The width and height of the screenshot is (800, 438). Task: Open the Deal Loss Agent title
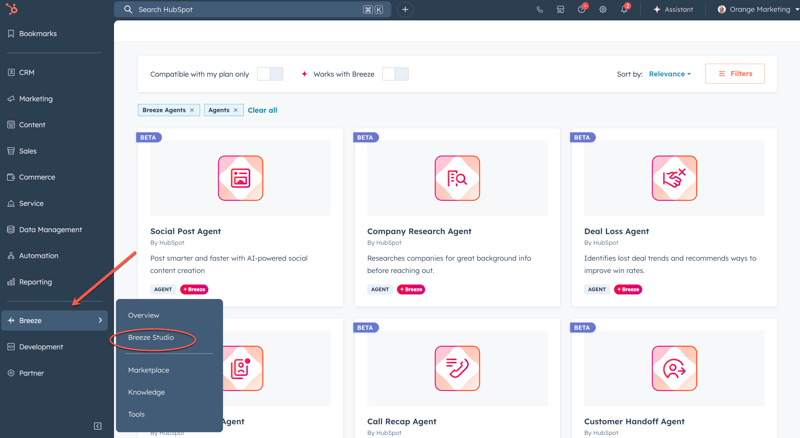click(616, 231)
